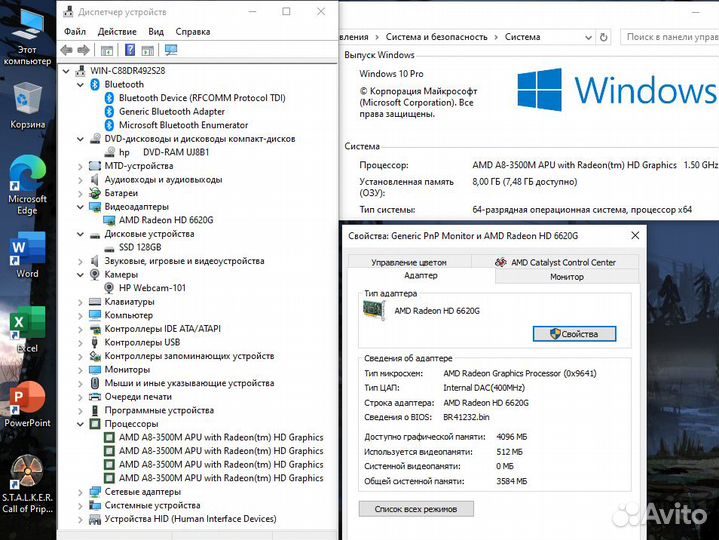
Task: Click the Back arrow in Device Manager toolbar
Action: pos(66,50)
